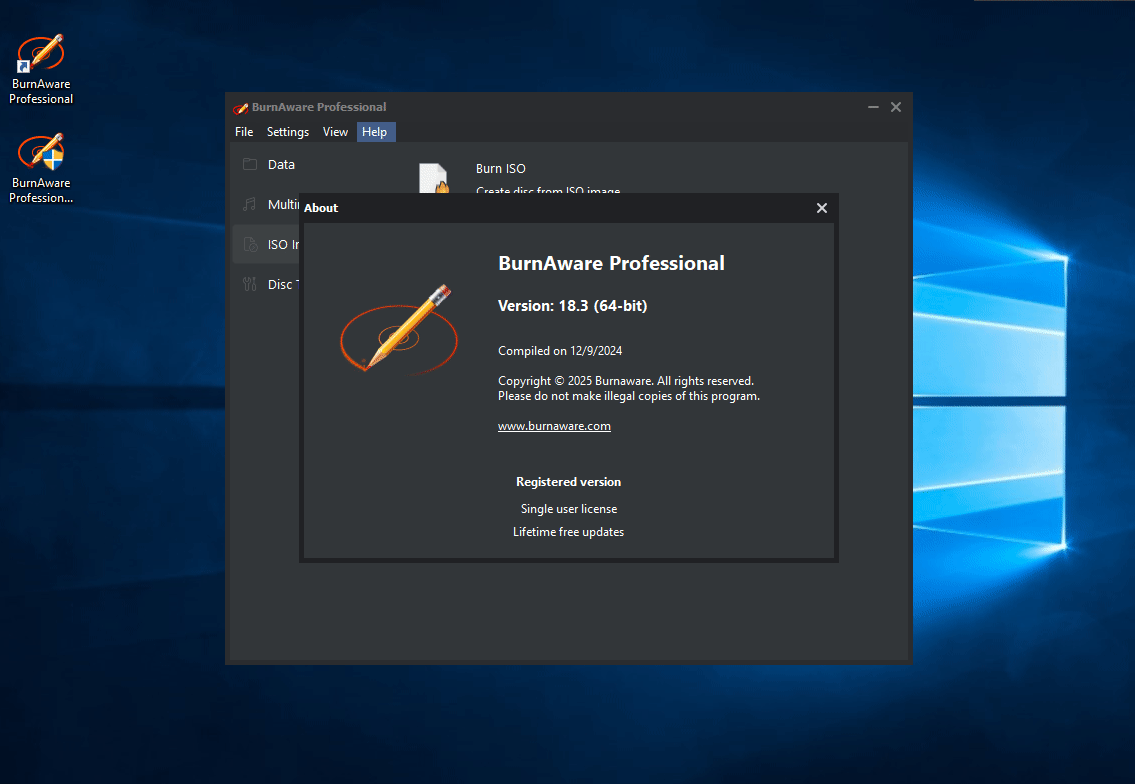
Task: Click the pencil and disc logo in About
Action: pyautogui.click(x=398, y=329)
